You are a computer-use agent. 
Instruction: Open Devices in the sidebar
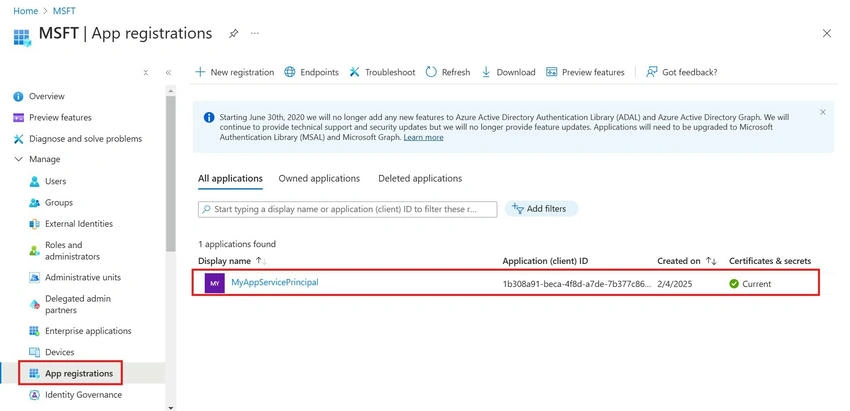60,352
